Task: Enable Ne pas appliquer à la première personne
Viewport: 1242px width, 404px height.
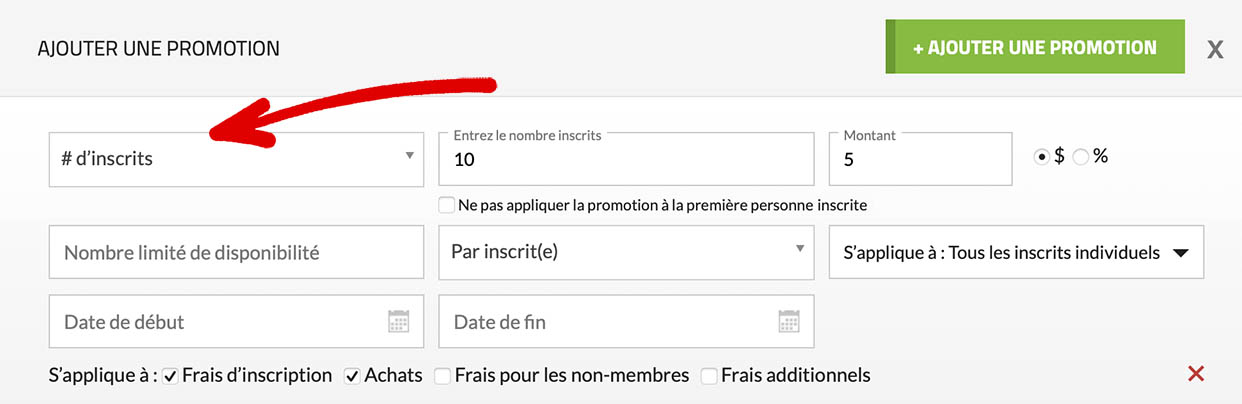Action: (447, 205)
